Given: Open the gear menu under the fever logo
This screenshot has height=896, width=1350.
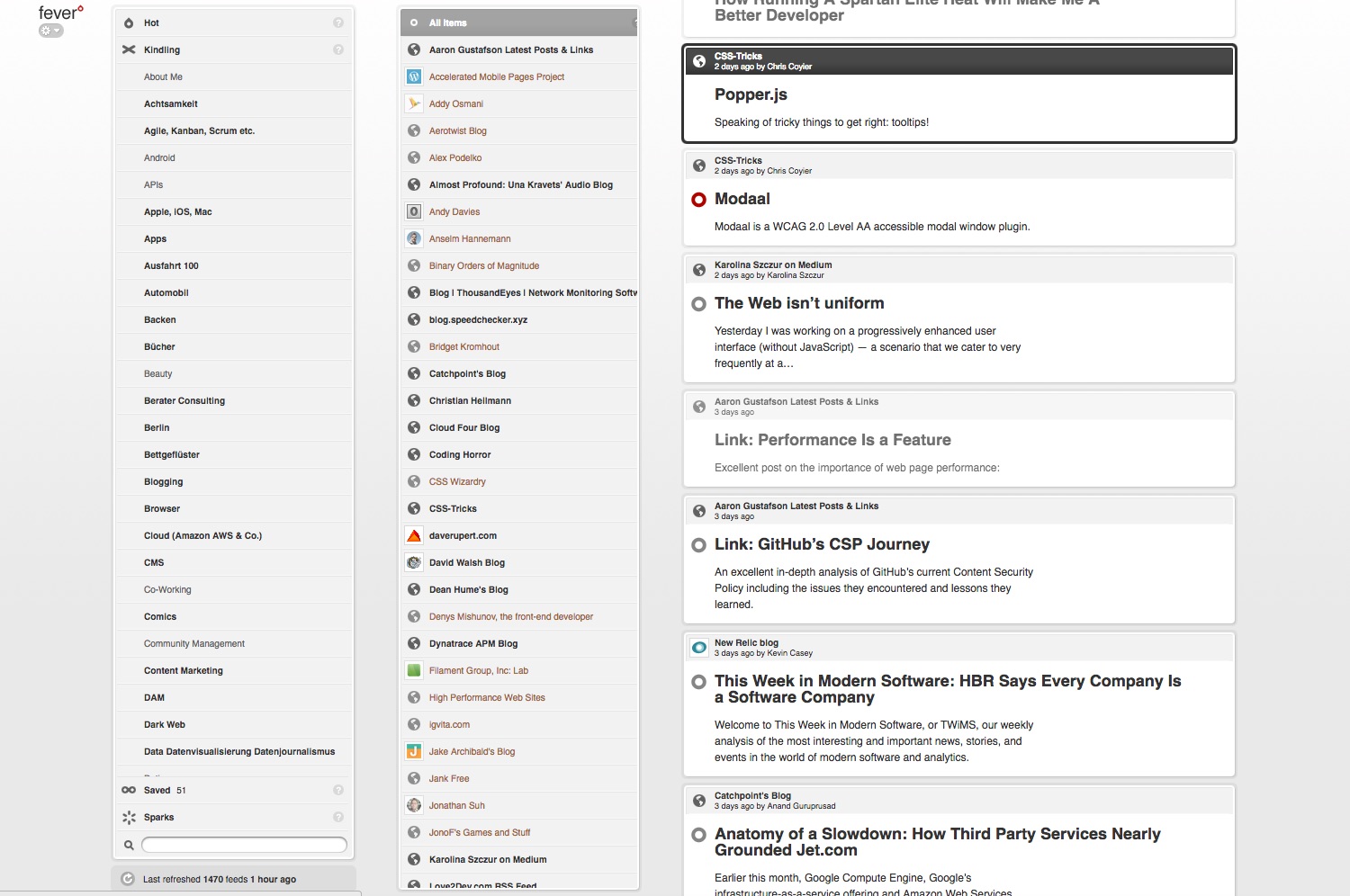Looking at the screenshot, I should pyautogui.click(x=50, y=31).
